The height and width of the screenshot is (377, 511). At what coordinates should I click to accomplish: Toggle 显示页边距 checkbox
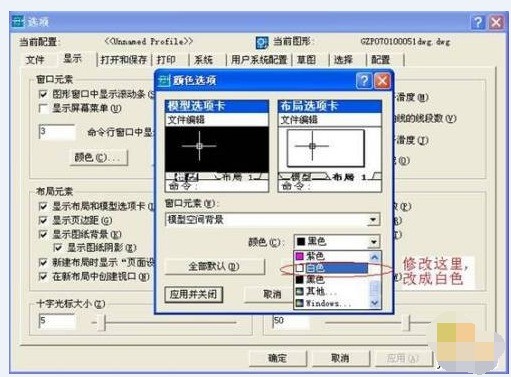coord(43,220)
